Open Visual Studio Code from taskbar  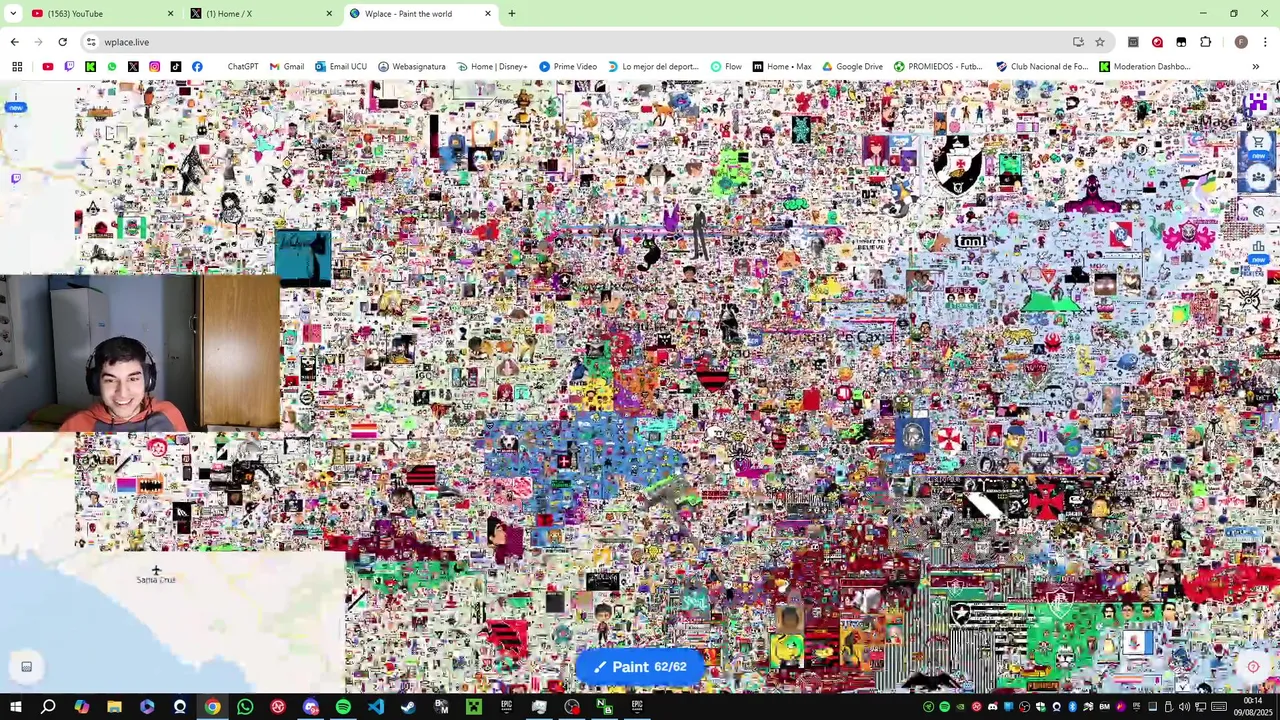click(375, 707)
